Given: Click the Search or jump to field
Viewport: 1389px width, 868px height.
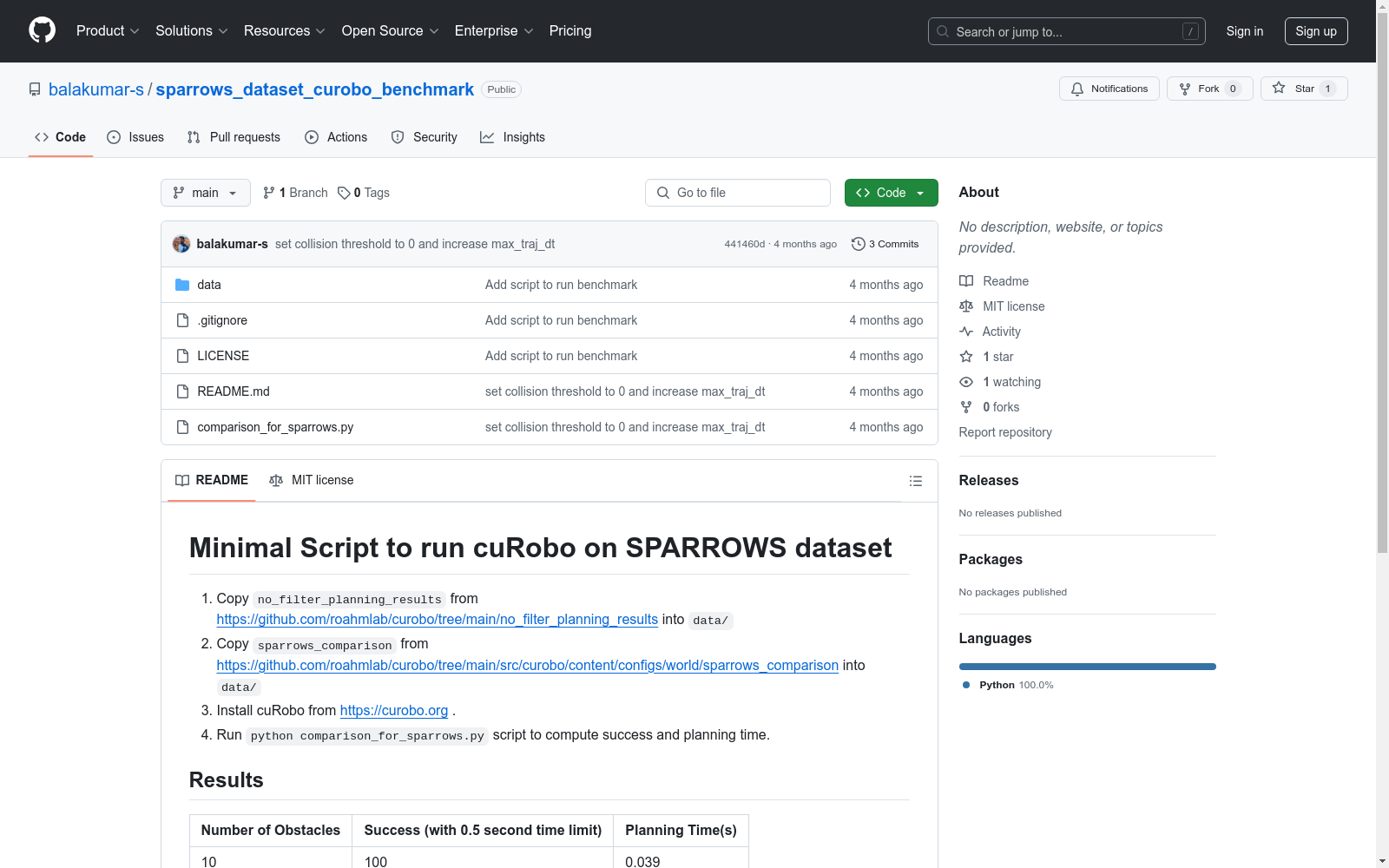Looking at the screenshot, I should tap(1067, 31).
